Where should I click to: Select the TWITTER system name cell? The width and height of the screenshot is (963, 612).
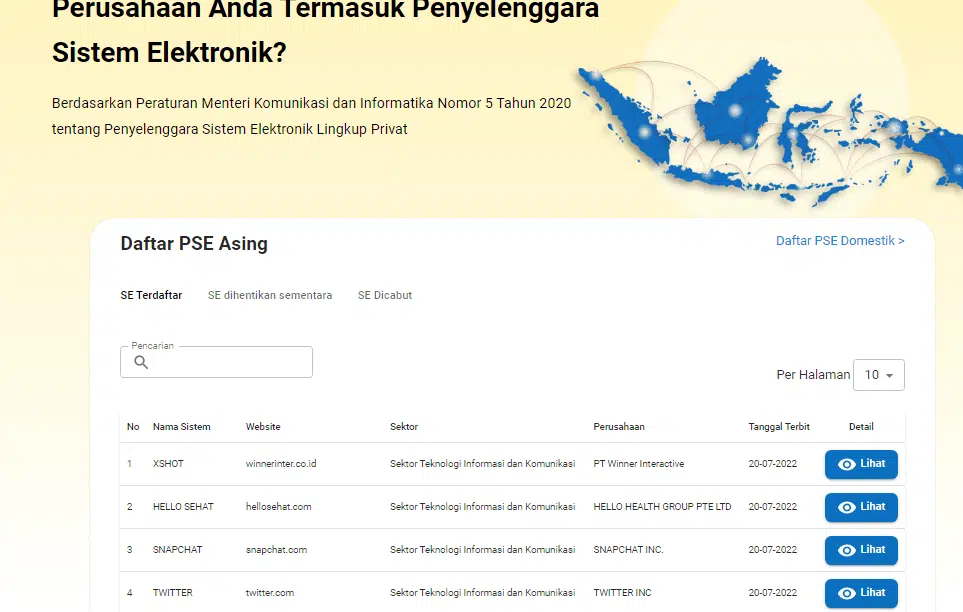[173, 593]
